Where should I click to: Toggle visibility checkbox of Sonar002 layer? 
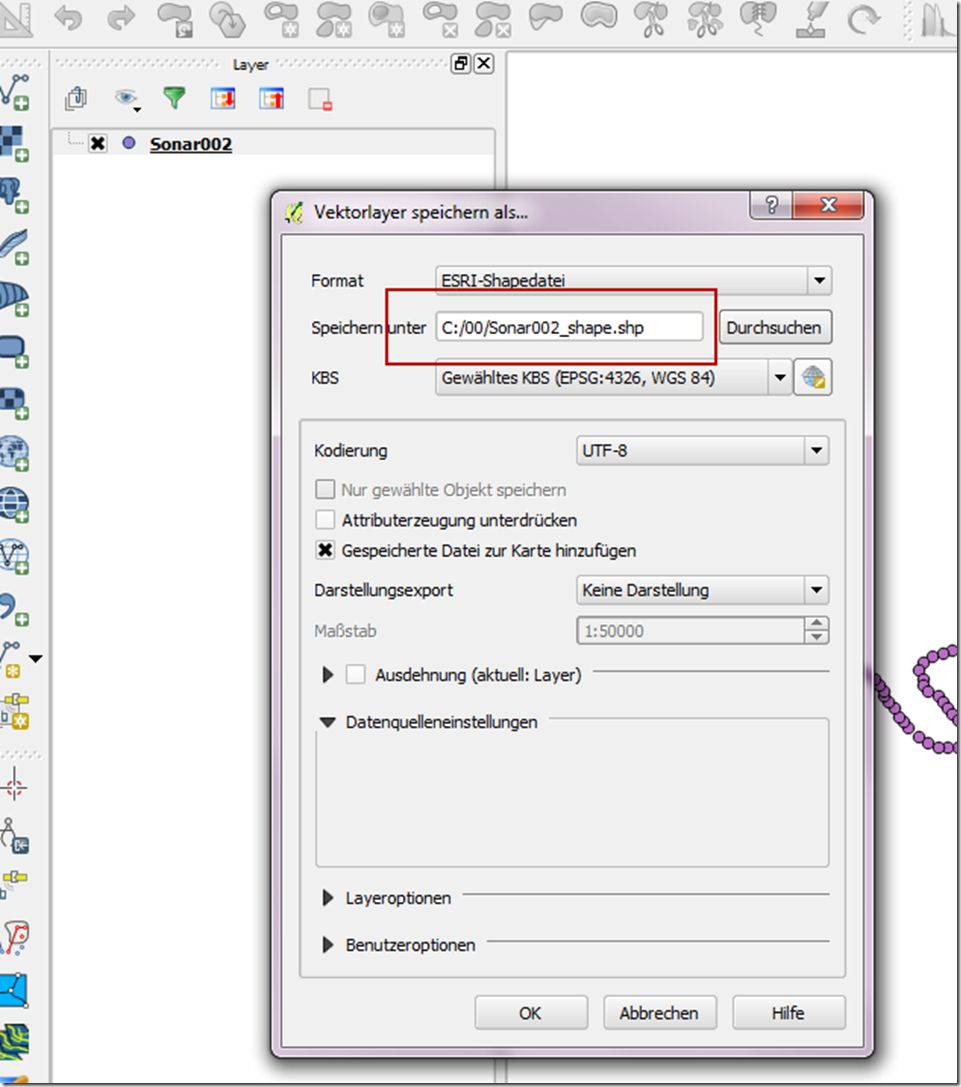[98, 144]
